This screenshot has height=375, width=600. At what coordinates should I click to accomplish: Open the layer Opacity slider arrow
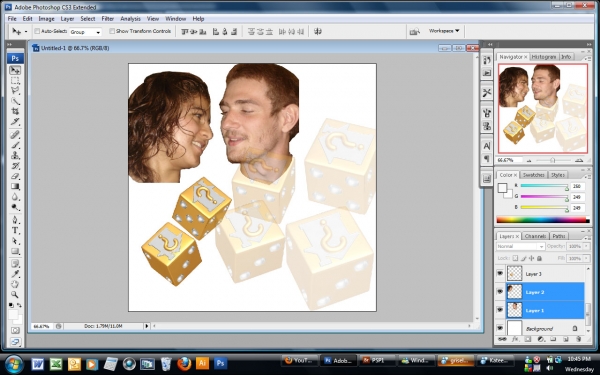click(586, 246)
